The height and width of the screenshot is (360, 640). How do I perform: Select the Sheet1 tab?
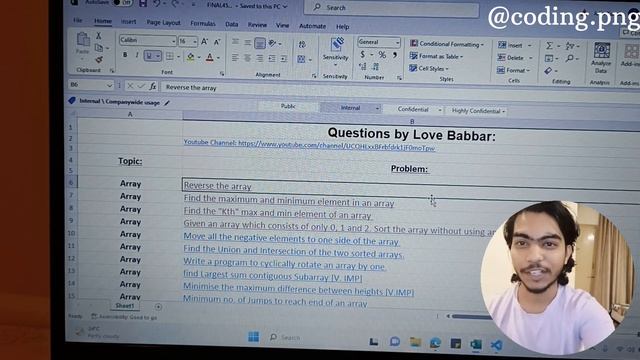pyautogui.click(x=124, y=305)
